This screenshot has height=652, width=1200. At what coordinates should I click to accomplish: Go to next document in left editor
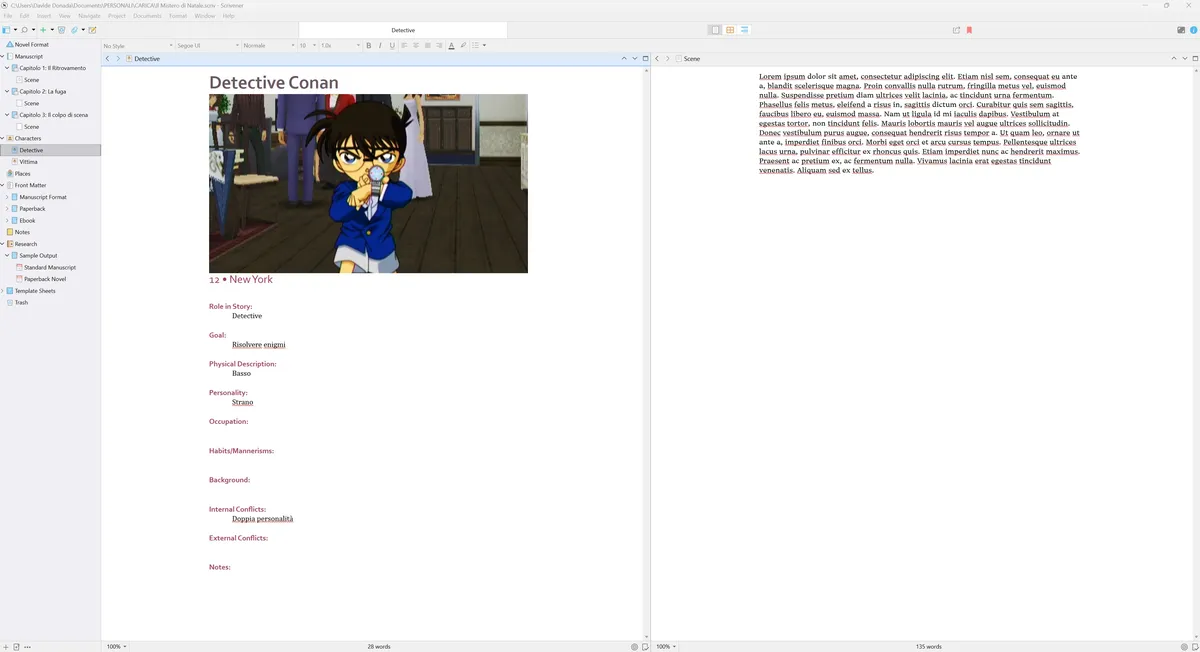tap(635, 59)
